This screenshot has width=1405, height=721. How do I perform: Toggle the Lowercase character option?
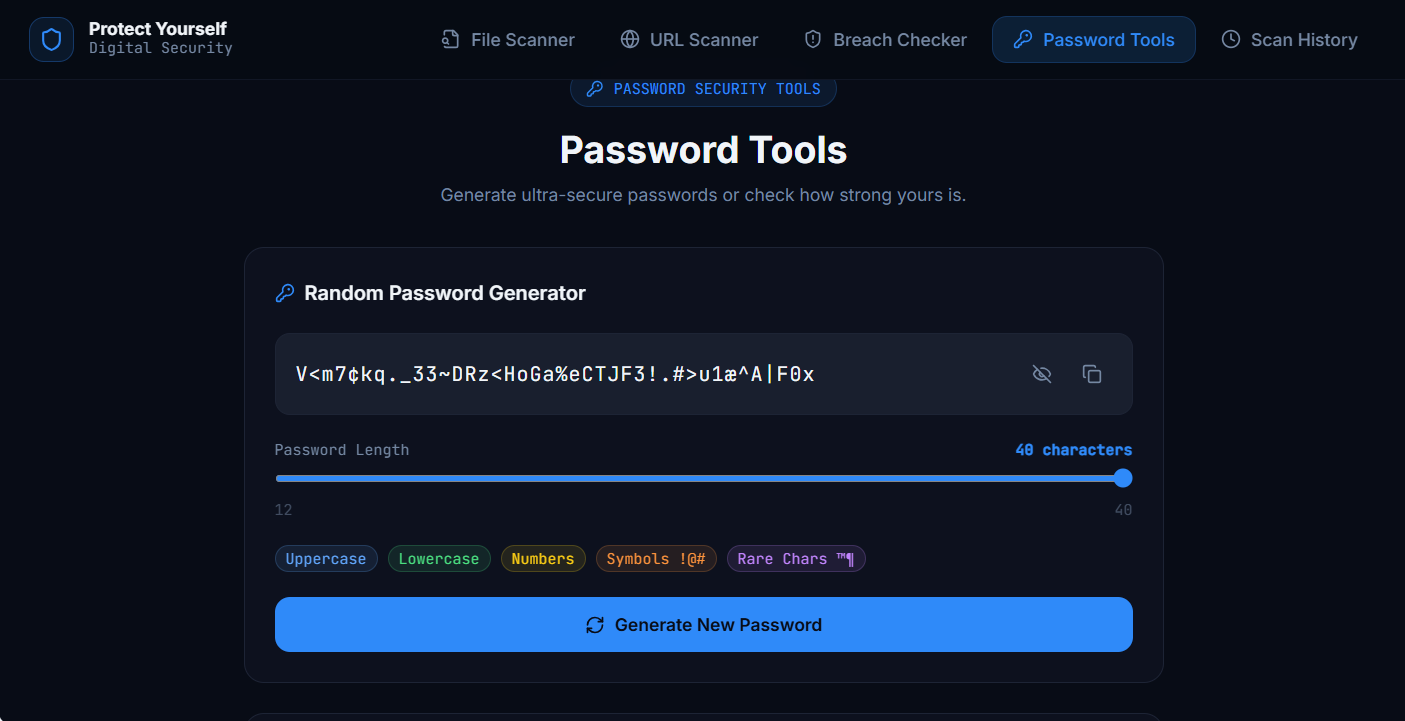[x=439, y=559]
